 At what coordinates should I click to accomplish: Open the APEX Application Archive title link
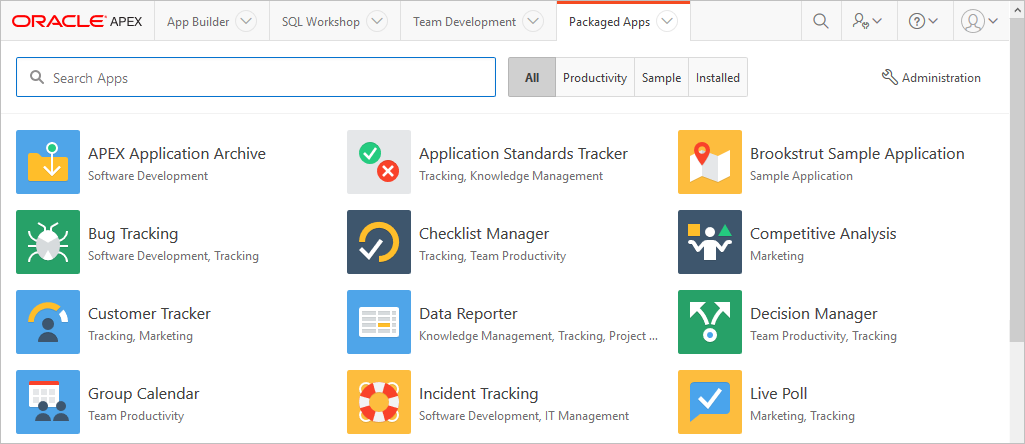pyautogui.click(x=176, y=154)
